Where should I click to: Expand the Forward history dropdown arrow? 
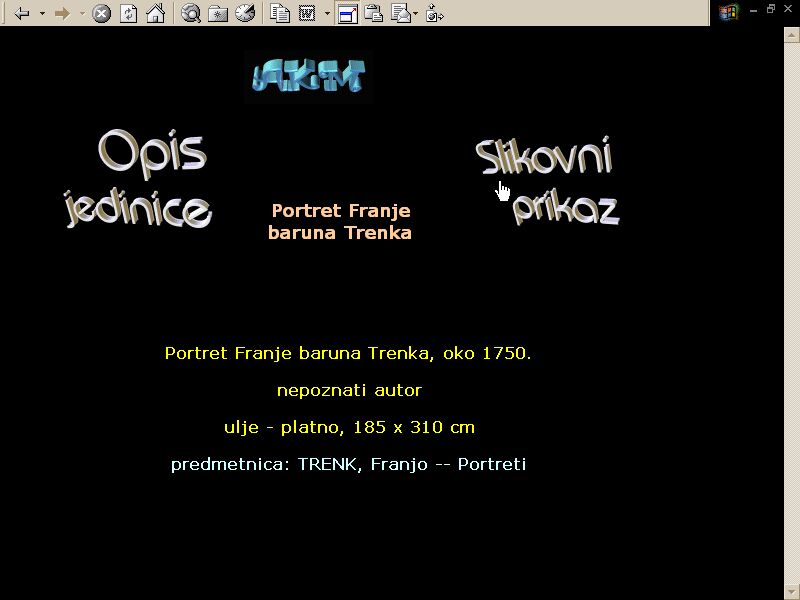click(x=81, y=13)
